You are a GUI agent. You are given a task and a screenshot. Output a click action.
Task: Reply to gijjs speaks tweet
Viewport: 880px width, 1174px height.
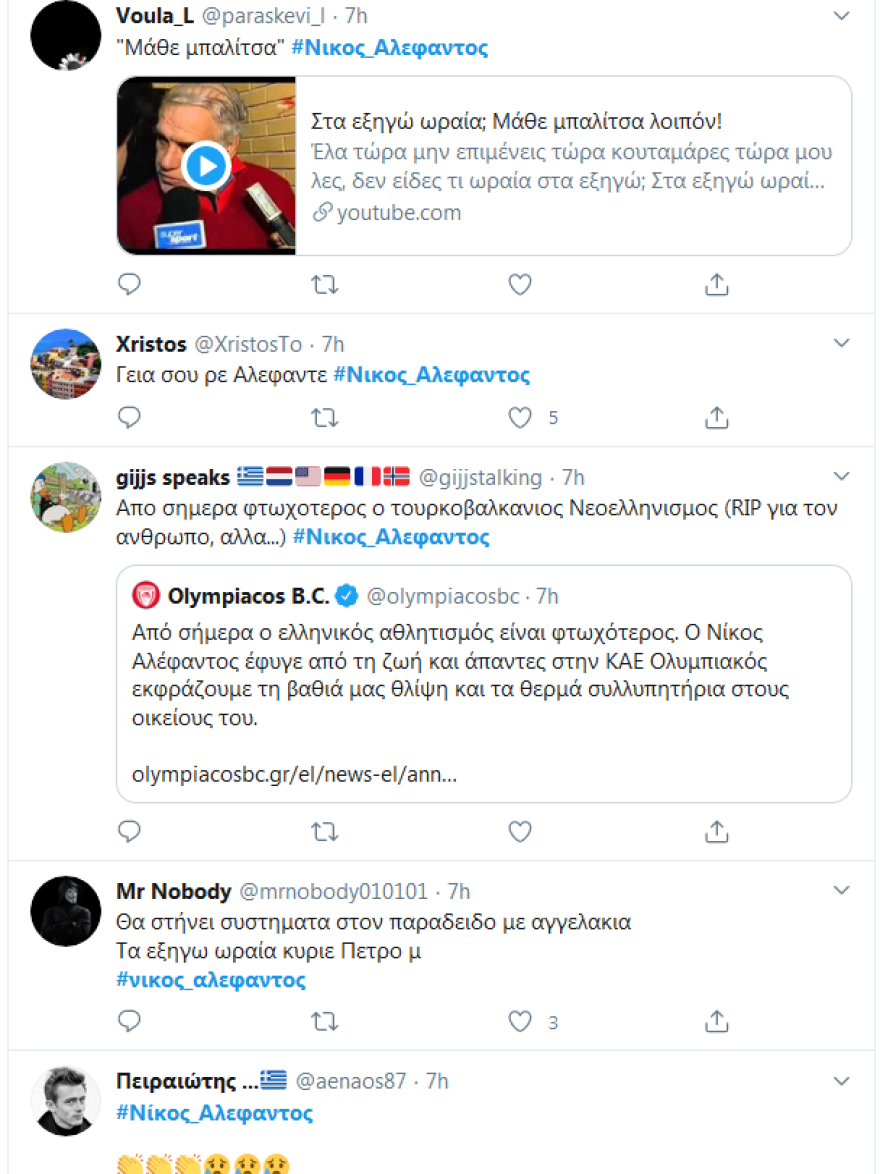129,831
